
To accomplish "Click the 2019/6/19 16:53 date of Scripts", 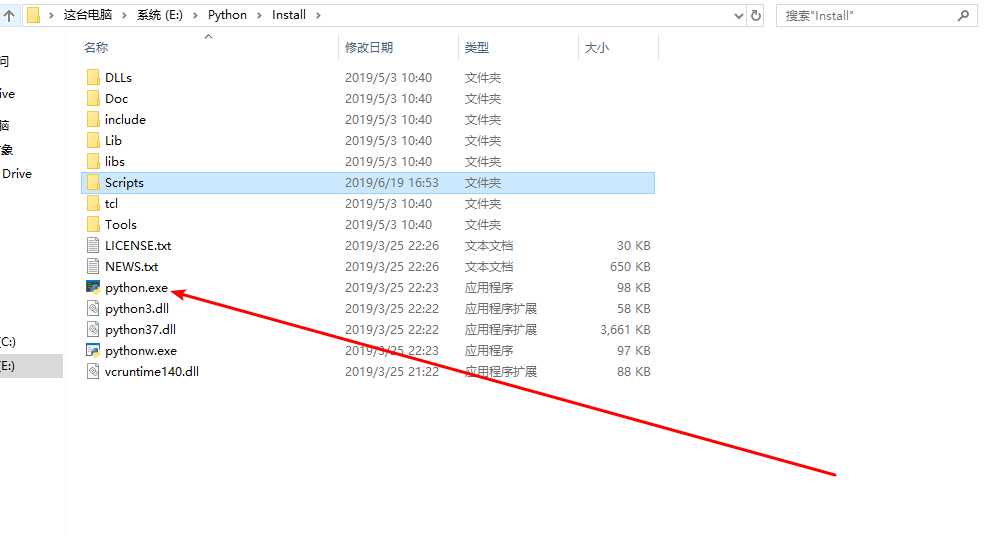I will [391, 182].
